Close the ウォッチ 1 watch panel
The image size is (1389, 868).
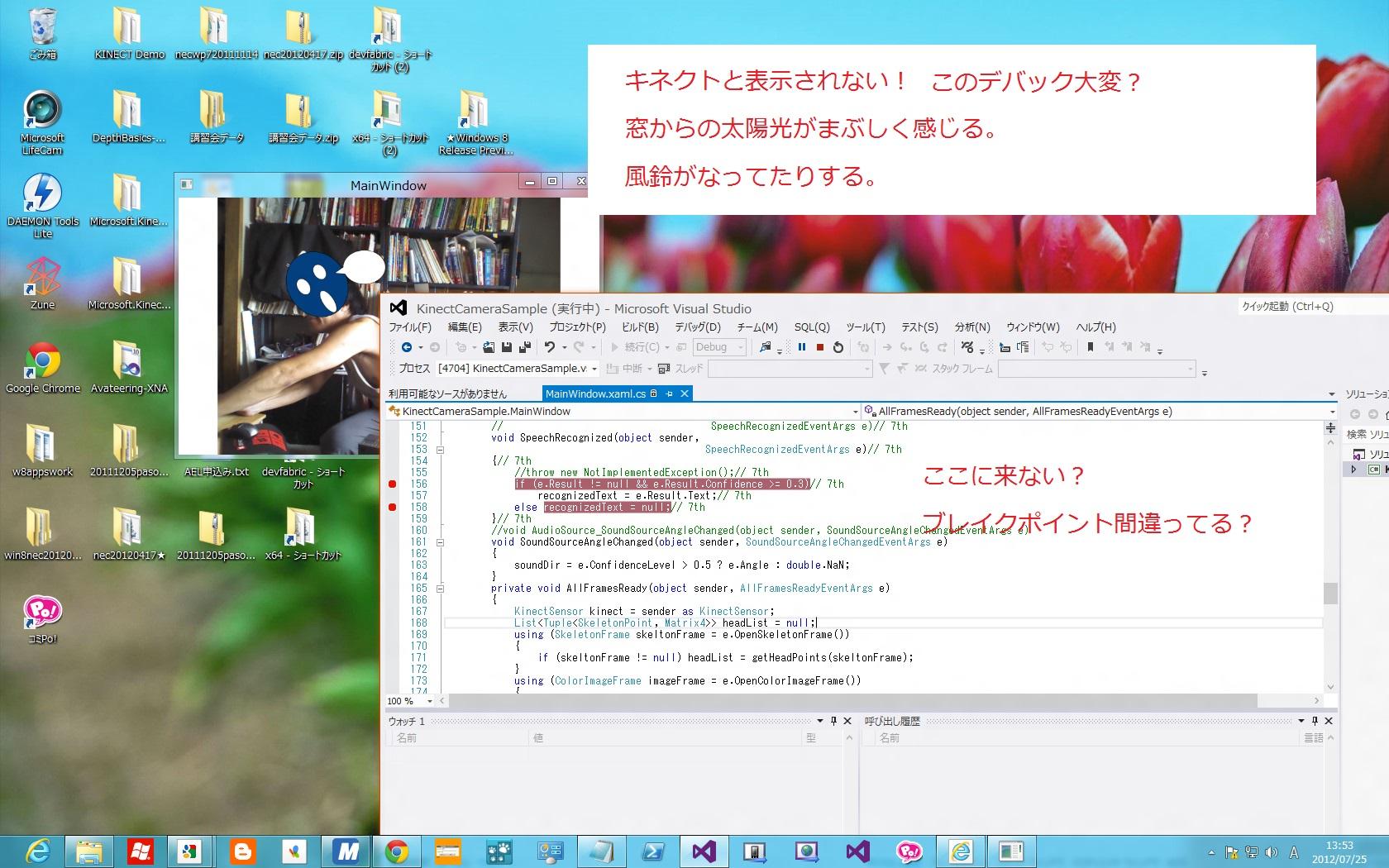[x=847, y=721]
